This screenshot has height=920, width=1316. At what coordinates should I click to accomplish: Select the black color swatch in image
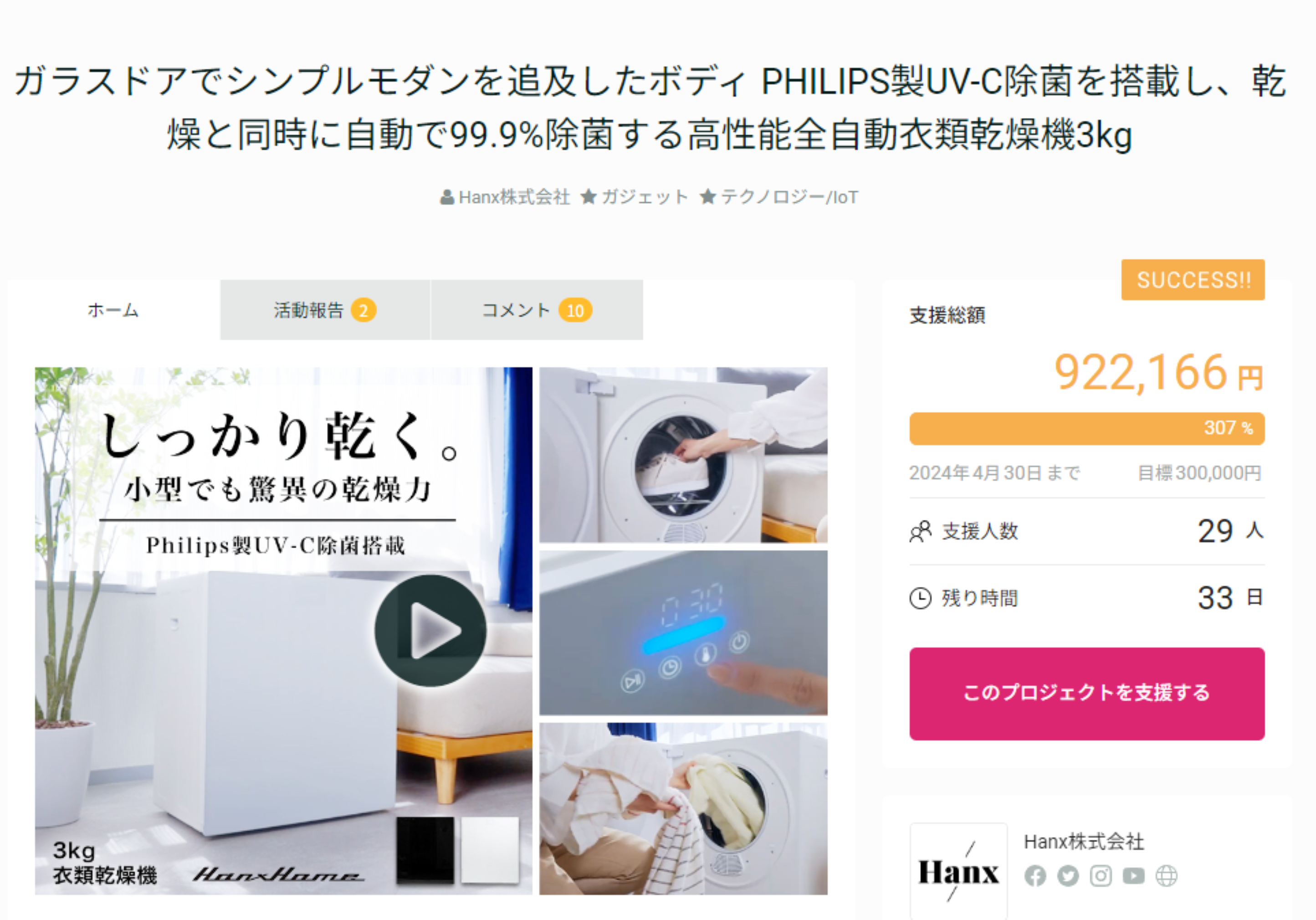(x=425, y=850)
